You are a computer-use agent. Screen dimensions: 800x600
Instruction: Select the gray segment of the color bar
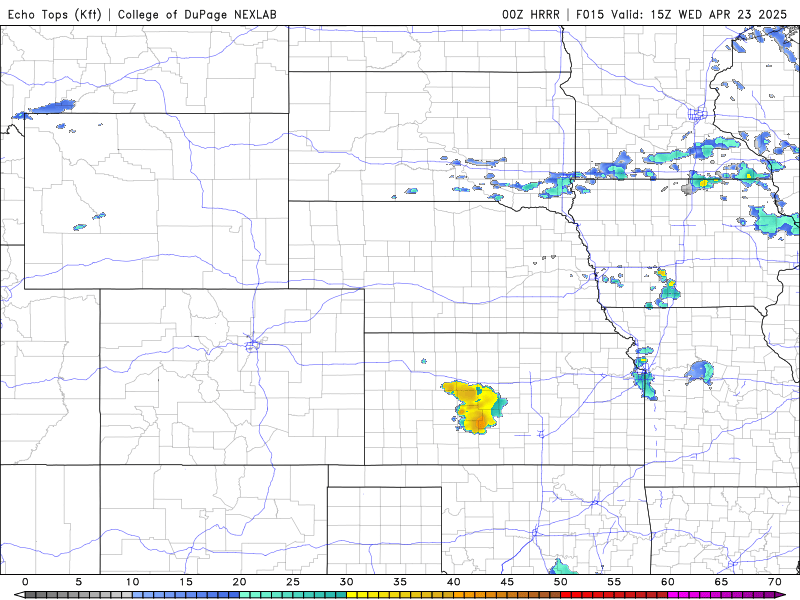point(79,595)
